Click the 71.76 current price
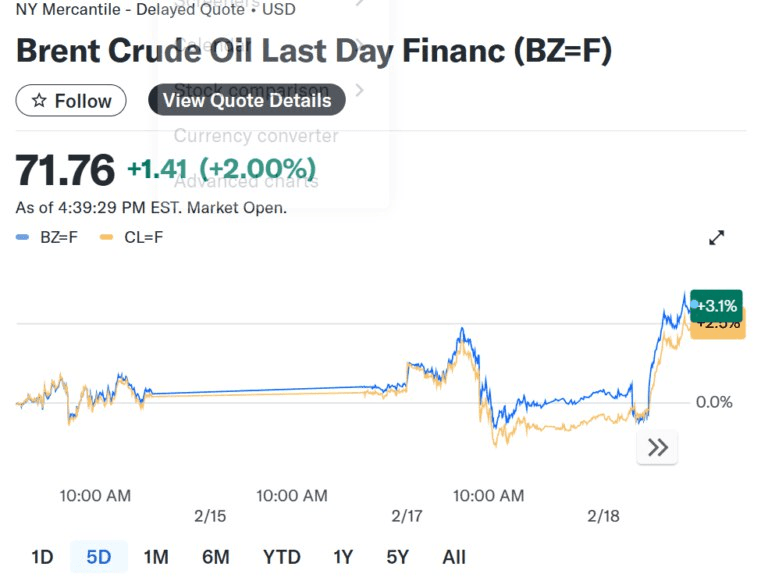768x588 pixels. pos(66,170)
